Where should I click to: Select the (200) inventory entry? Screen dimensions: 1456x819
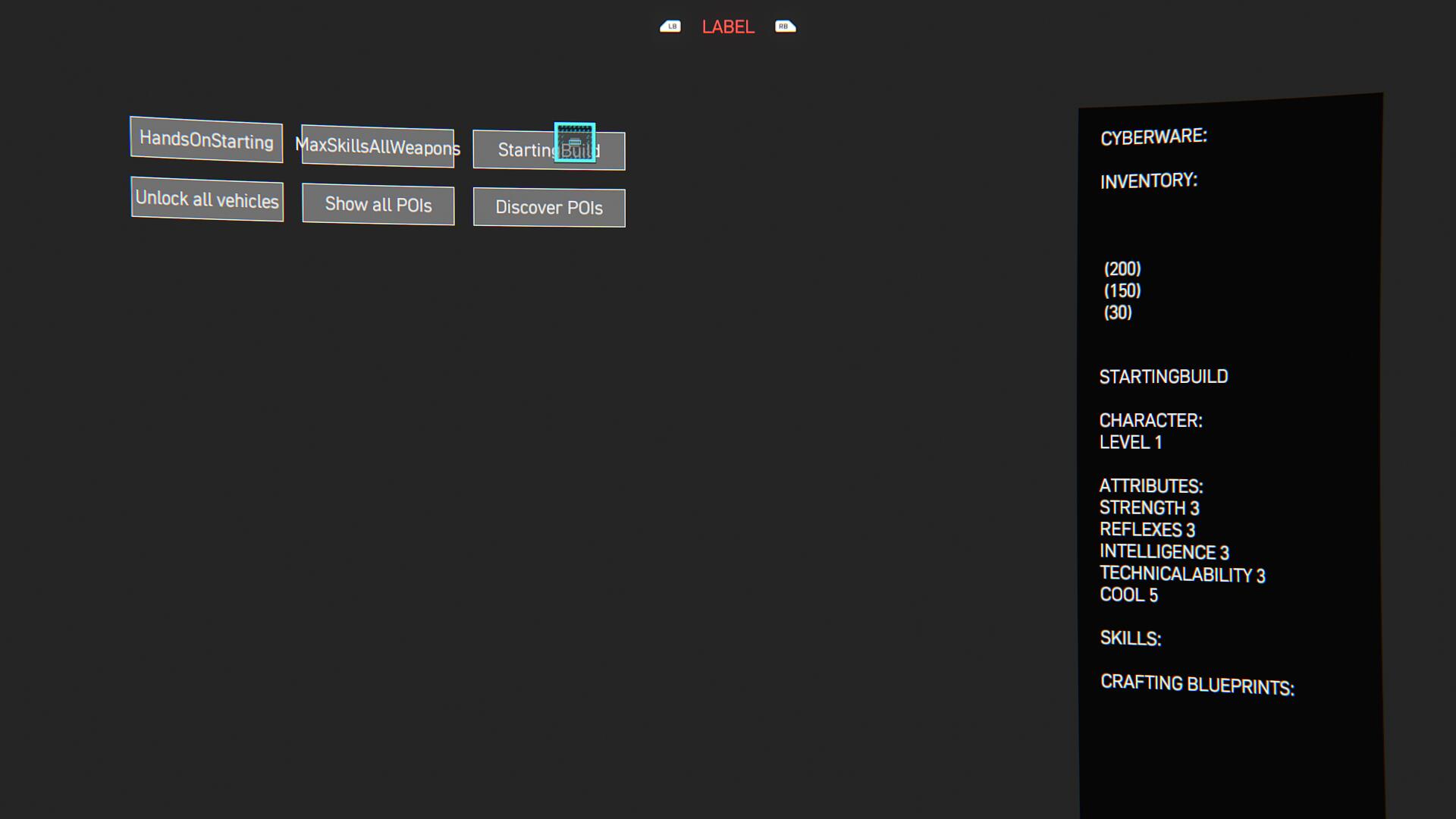point(1122,269)
